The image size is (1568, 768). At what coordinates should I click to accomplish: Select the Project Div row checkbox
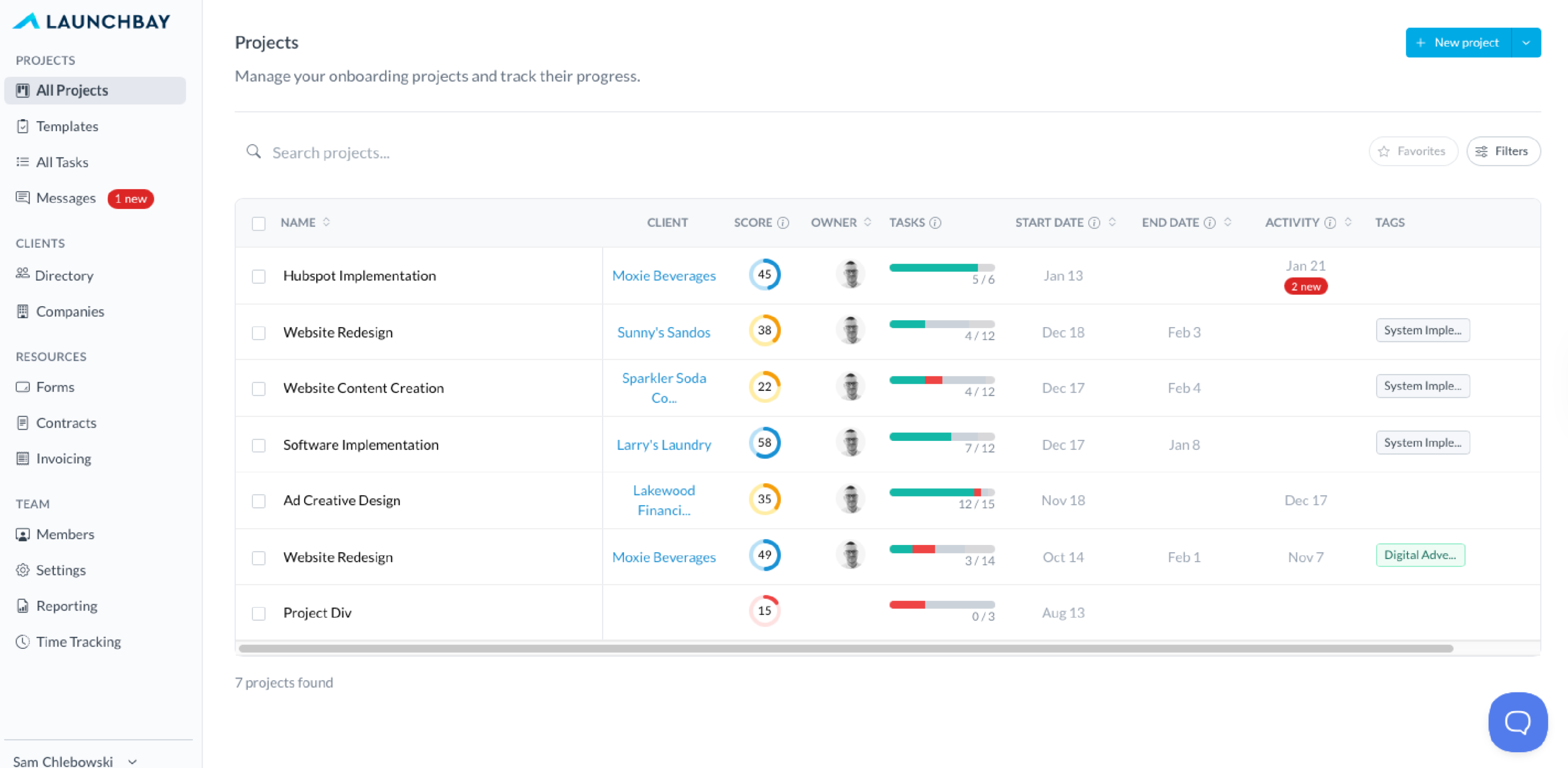[x=259, y=613]
